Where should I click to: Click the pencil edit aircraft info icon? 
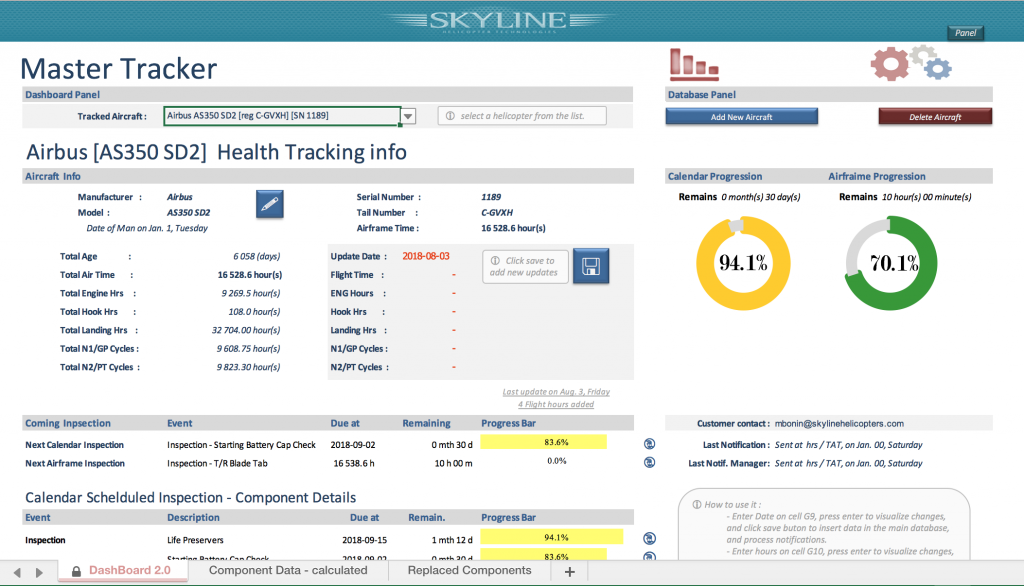click(x=270, y=204)
